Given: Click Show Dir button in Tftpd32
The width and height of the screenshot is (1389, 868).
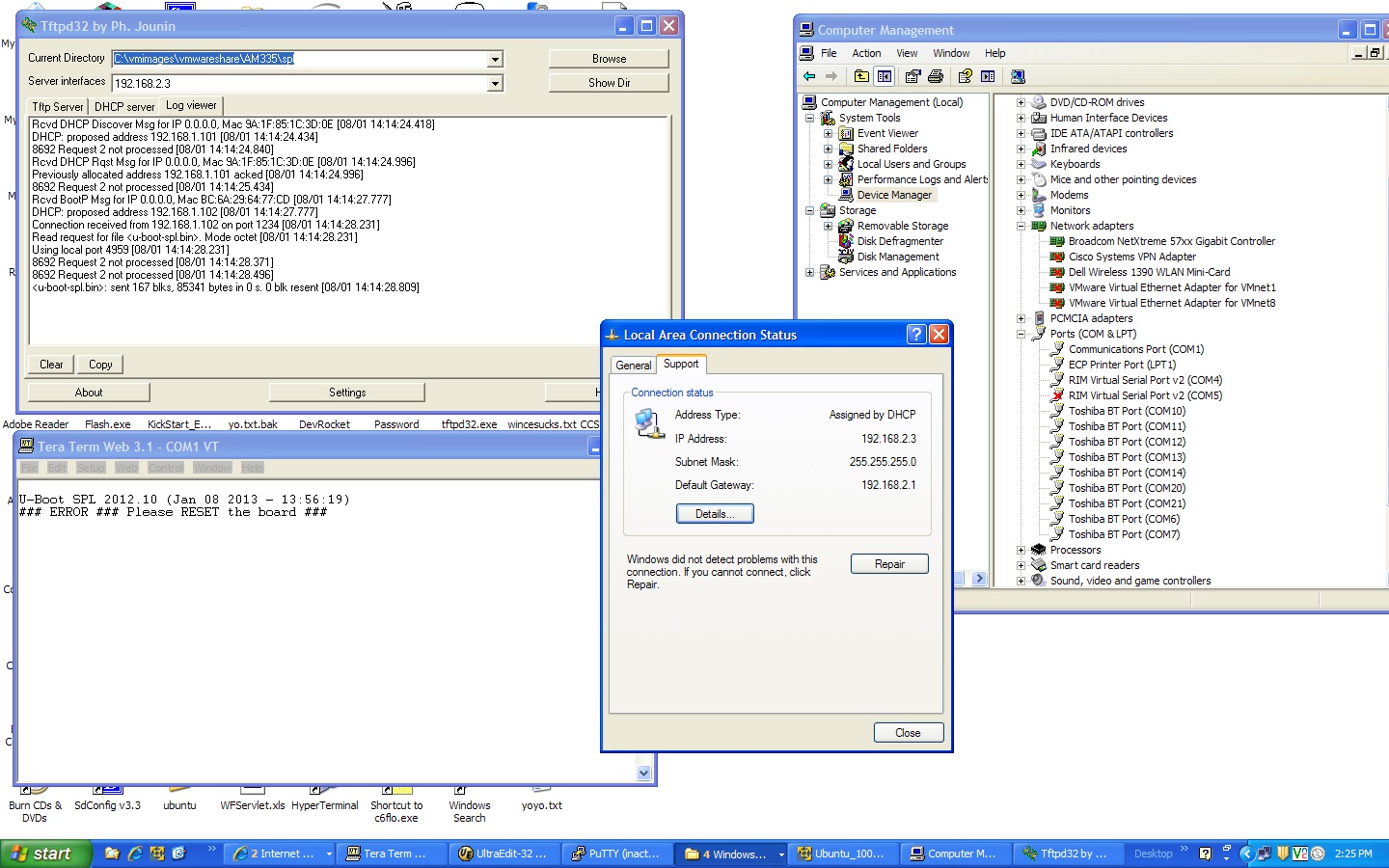Looking at the screenshot, I should (609, 83).
